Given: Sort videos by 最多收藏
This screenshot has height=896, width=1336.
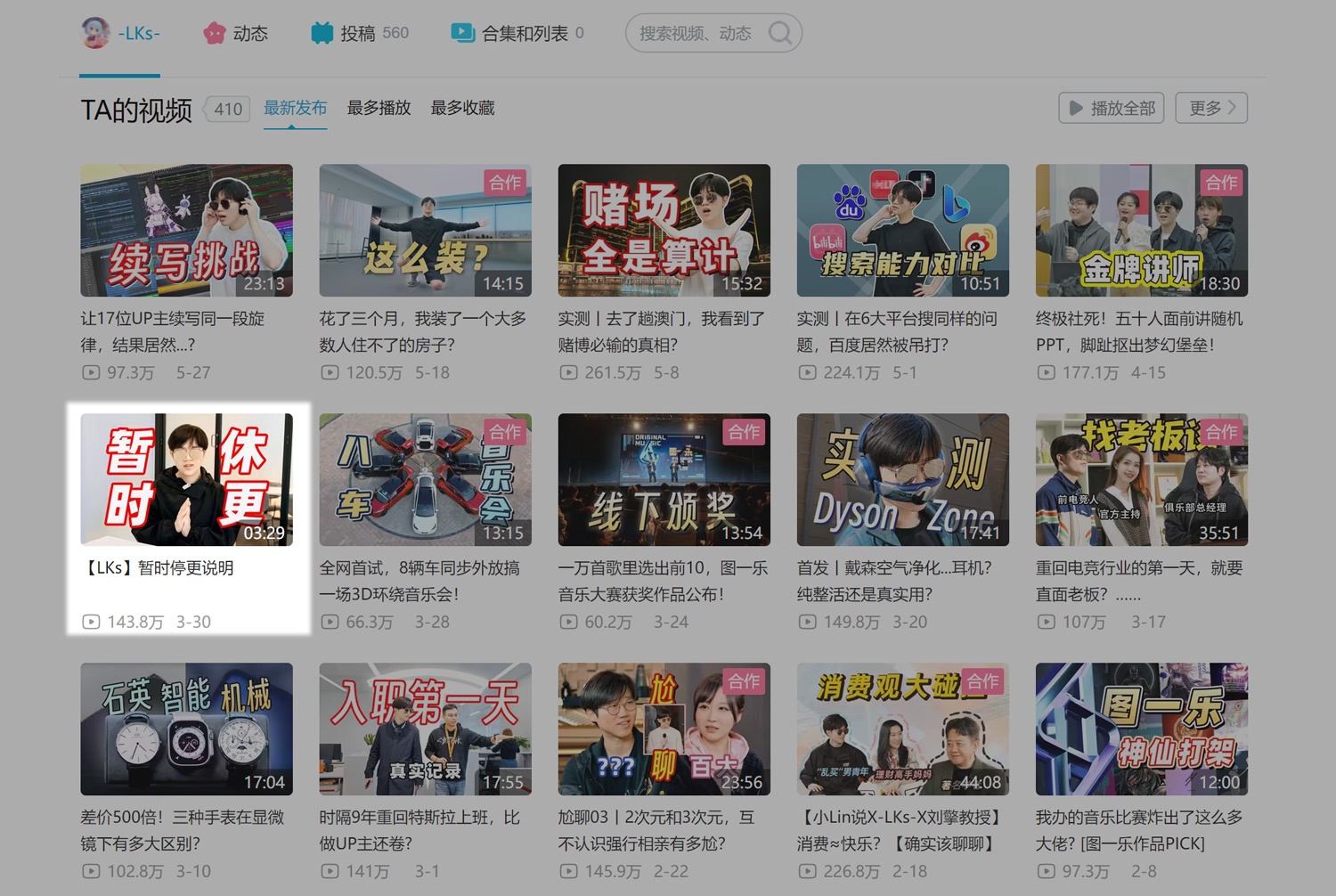Looking at the screenshot, I should (462, 108).
